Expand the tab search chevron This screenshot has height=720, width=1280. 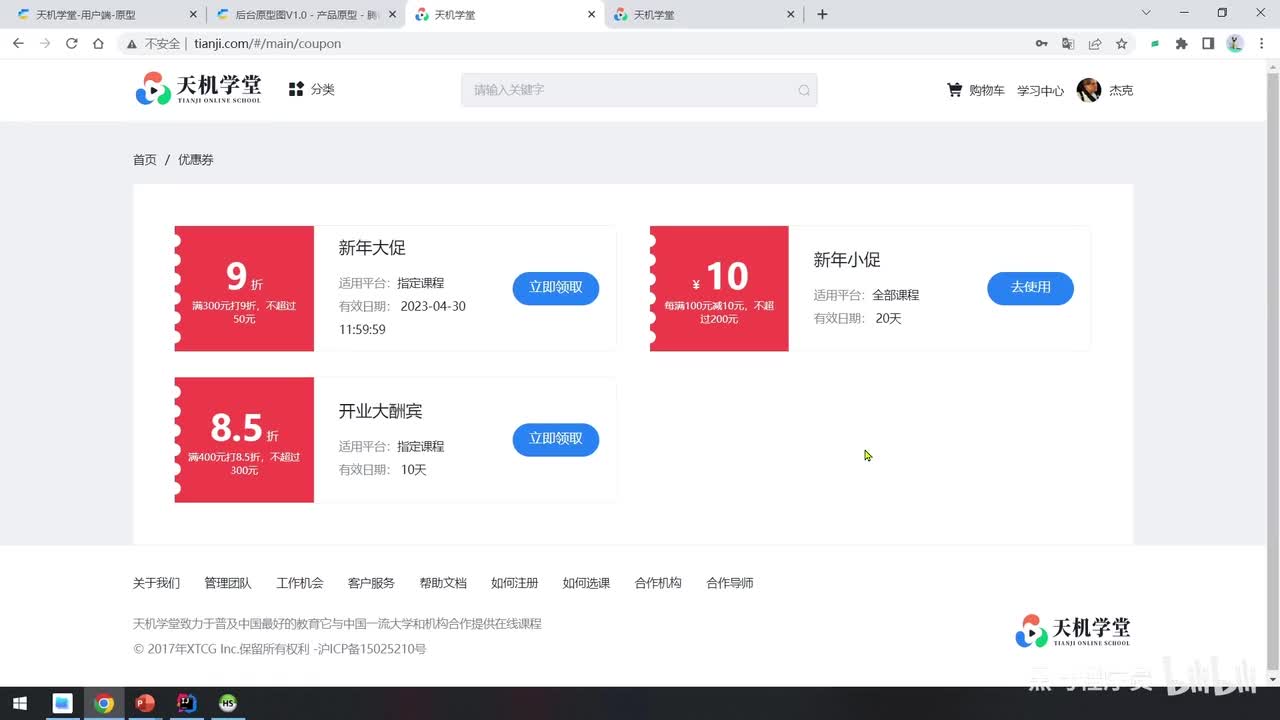[1146, 13]
